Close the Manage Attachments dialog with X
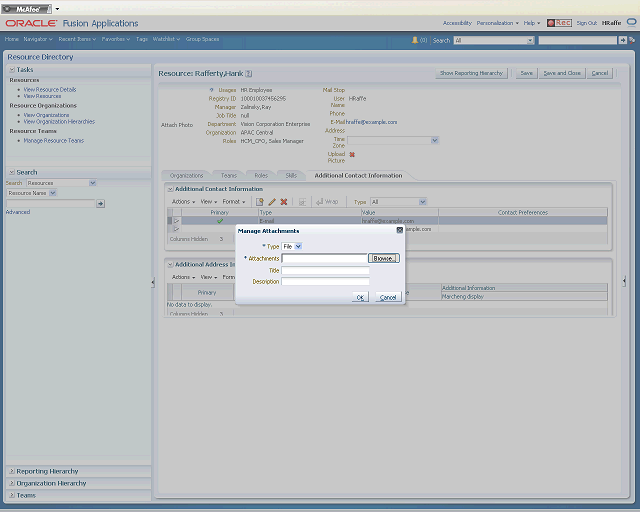The width and height of the screenshot is (640, 512). click(400, 230)
